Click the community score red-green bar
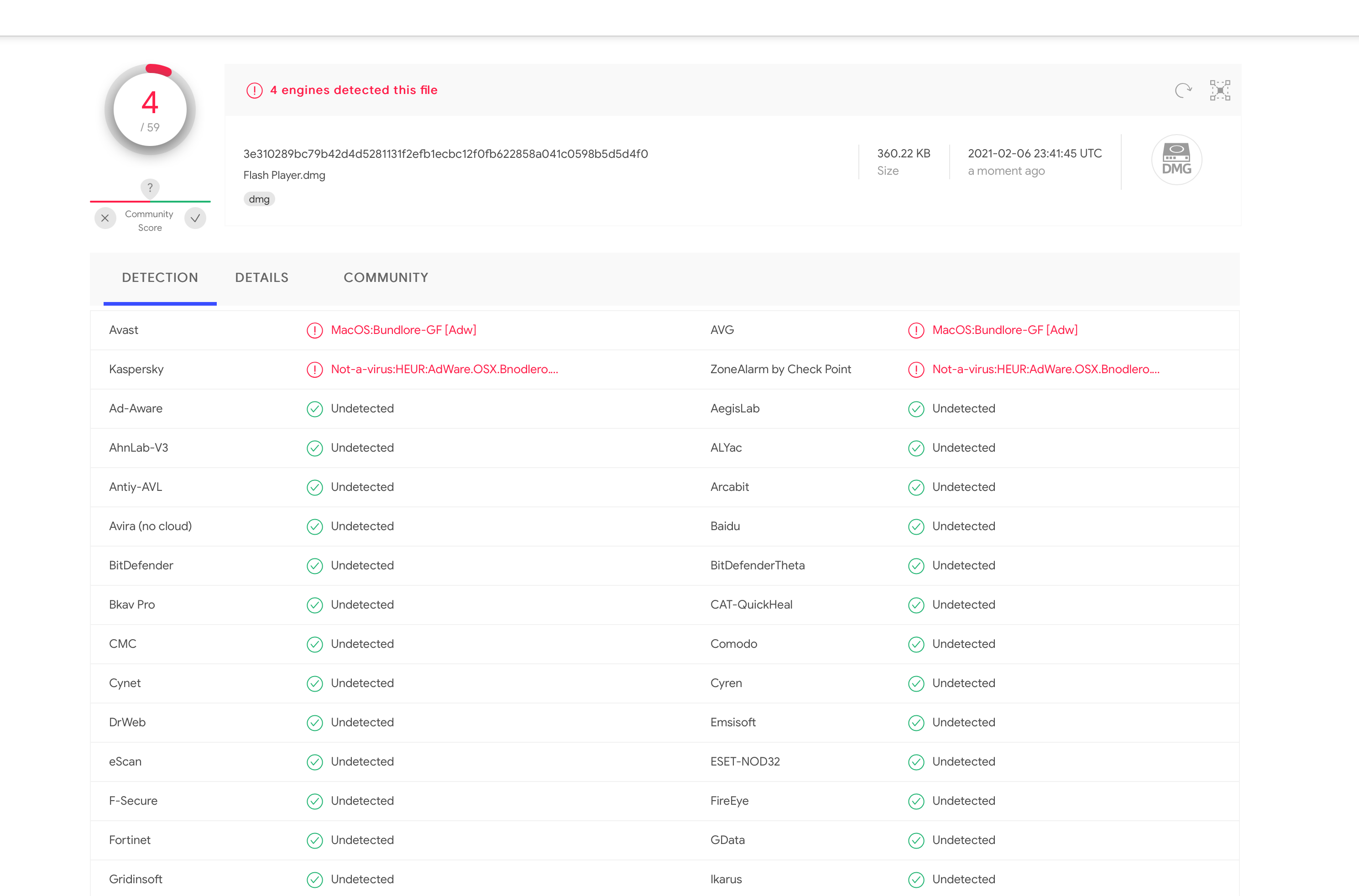This screenshot has height=896, width=1359. click(150, 201)
